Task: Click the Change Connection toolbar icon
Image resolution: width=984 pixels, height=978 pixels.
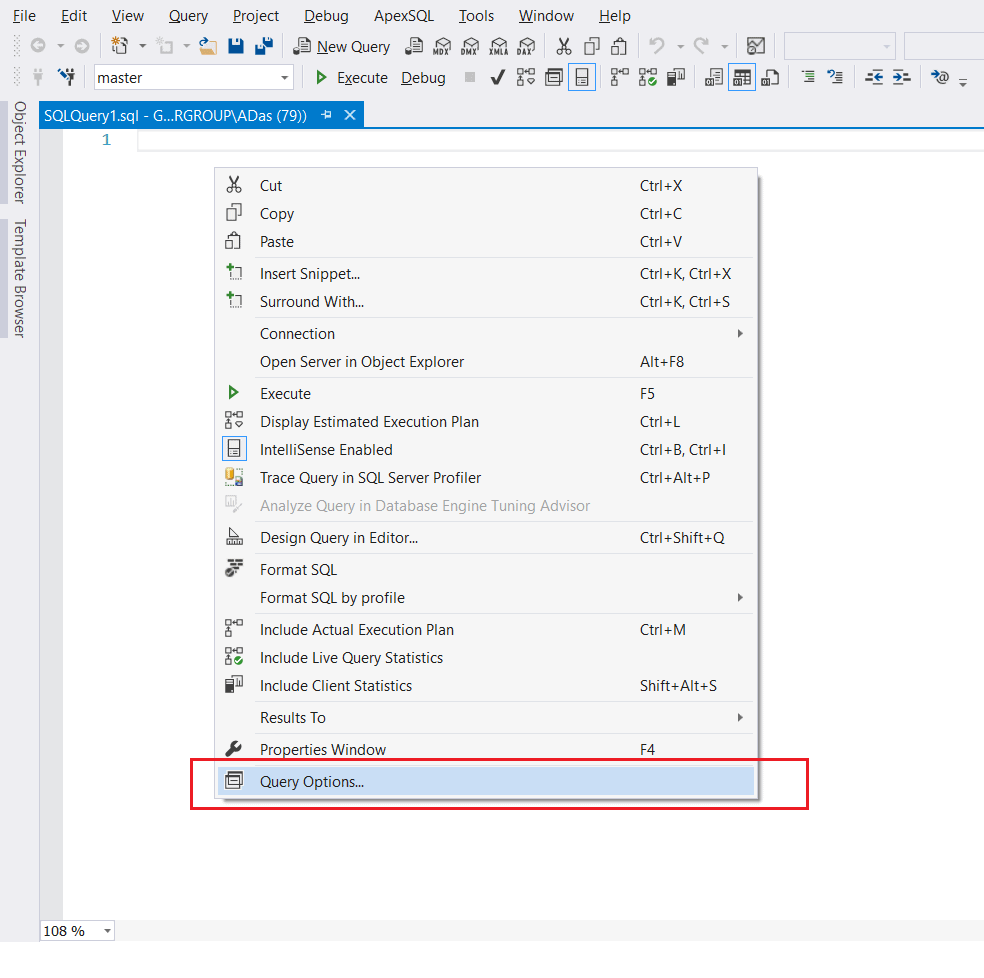Action: (67, 78)
